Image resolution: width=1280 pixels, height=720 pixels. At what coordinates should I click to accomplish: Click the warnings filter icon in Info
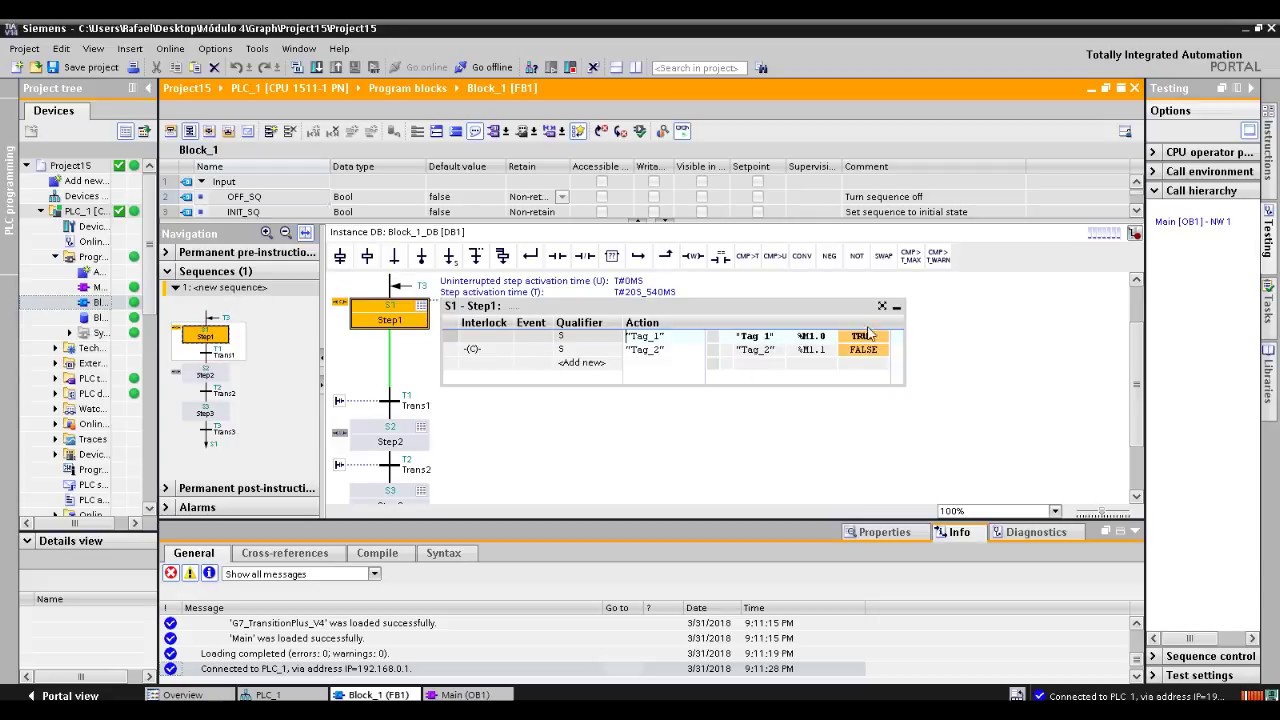(x=190, y=573)
